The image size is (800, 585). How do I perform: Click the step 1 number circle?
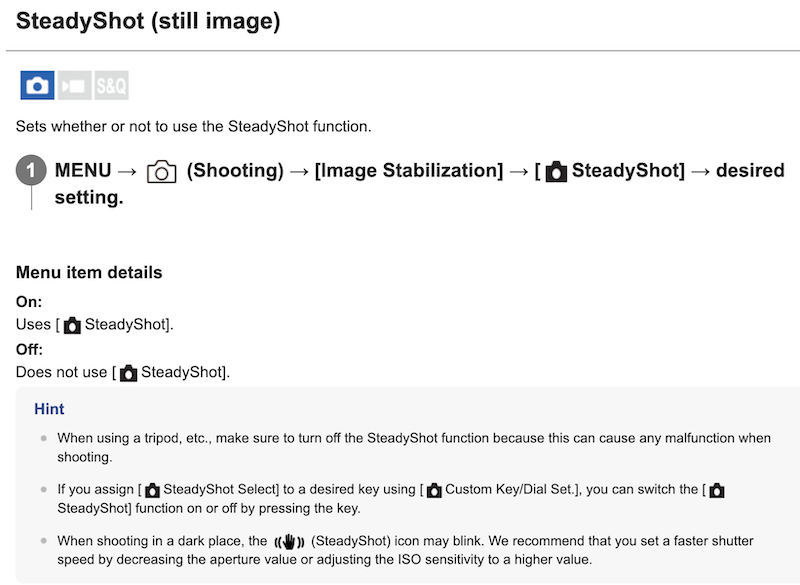click(31, 171)
